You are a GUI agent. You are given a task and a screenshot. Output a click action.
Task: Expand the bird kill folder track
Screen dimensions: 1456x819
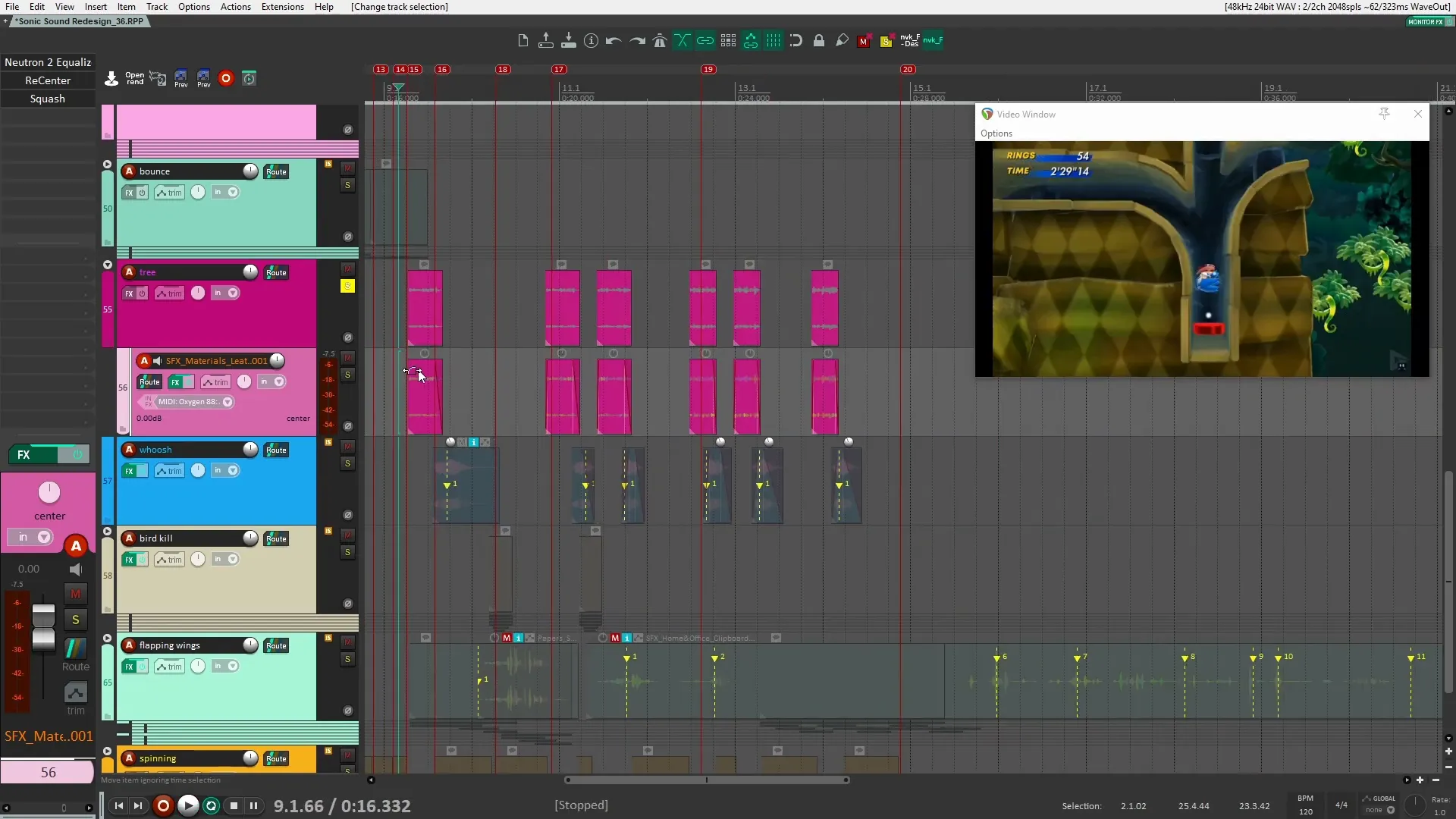pyautogui.click(x=107, y=532)
